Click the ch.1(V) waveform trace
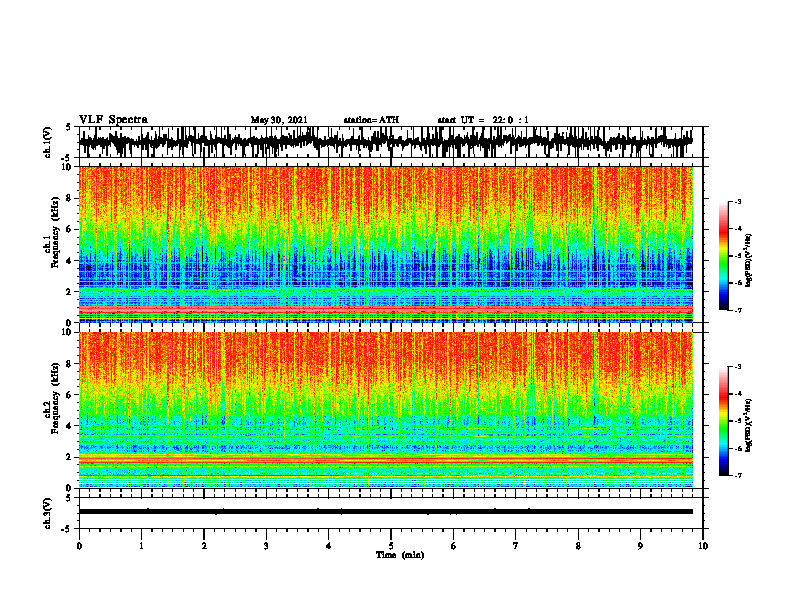 click(385, 142)
